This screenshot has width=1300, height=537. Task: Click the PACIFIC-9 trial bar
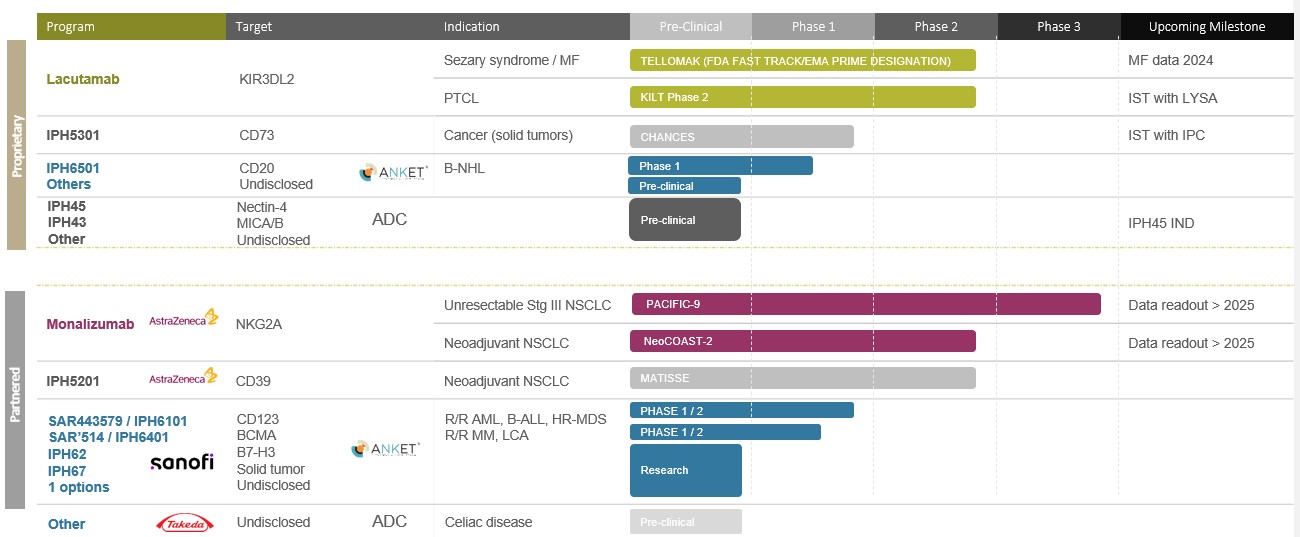866,304
